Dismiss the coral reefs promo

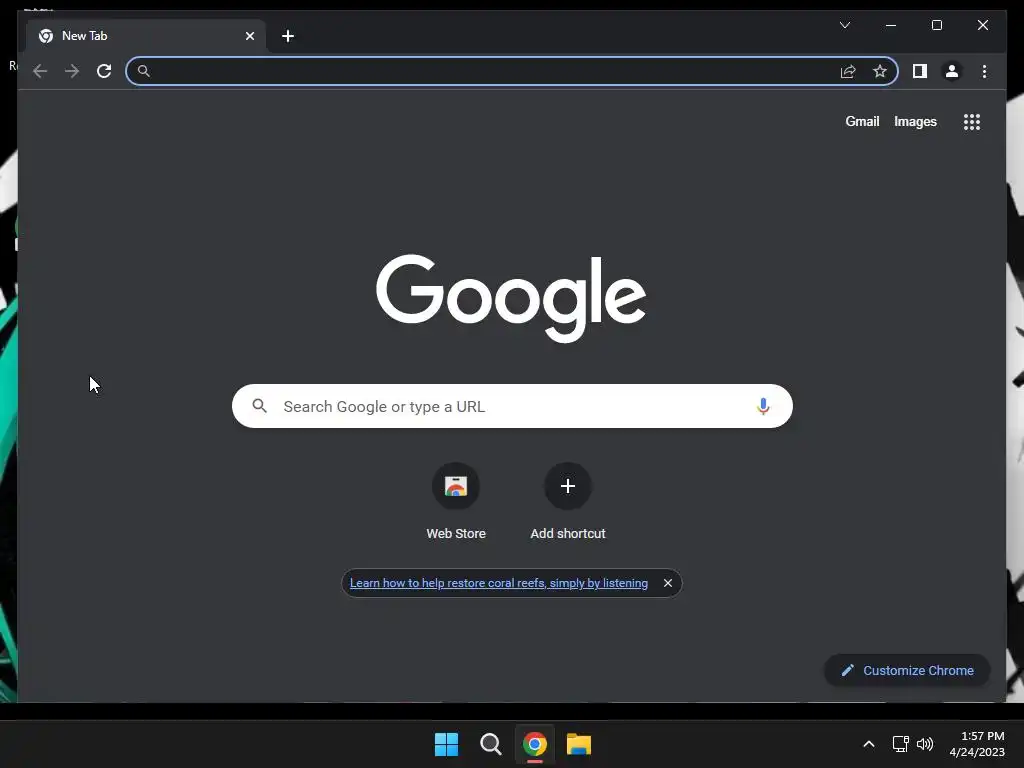(x=667, y=583)
